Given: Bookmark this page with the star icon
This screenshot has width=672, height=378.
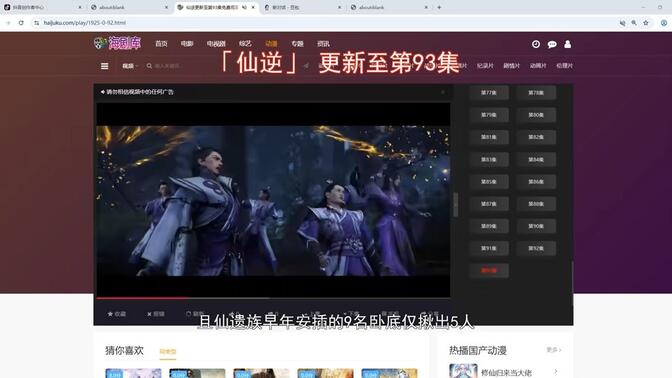Looking at the screenshot, I should click(645, 23).
